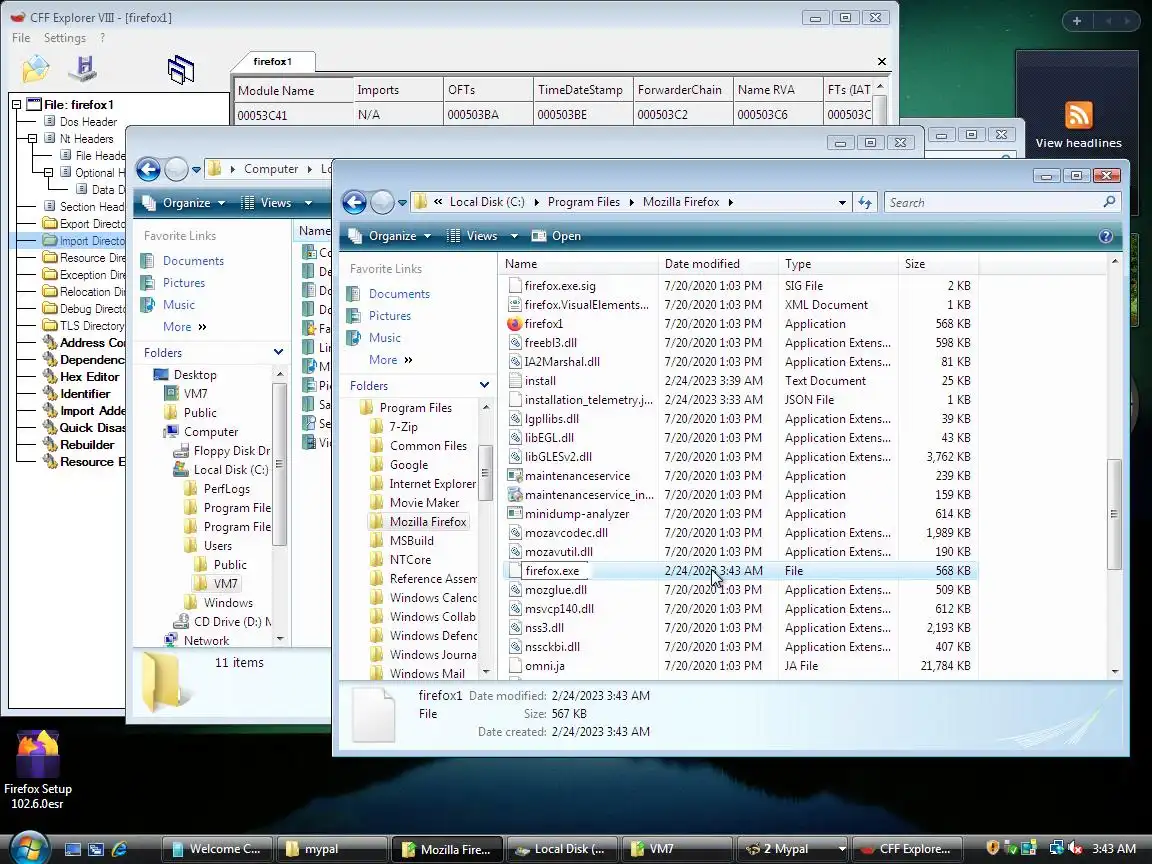Select the firefox1 application with Firefox icon

(544, 324)
